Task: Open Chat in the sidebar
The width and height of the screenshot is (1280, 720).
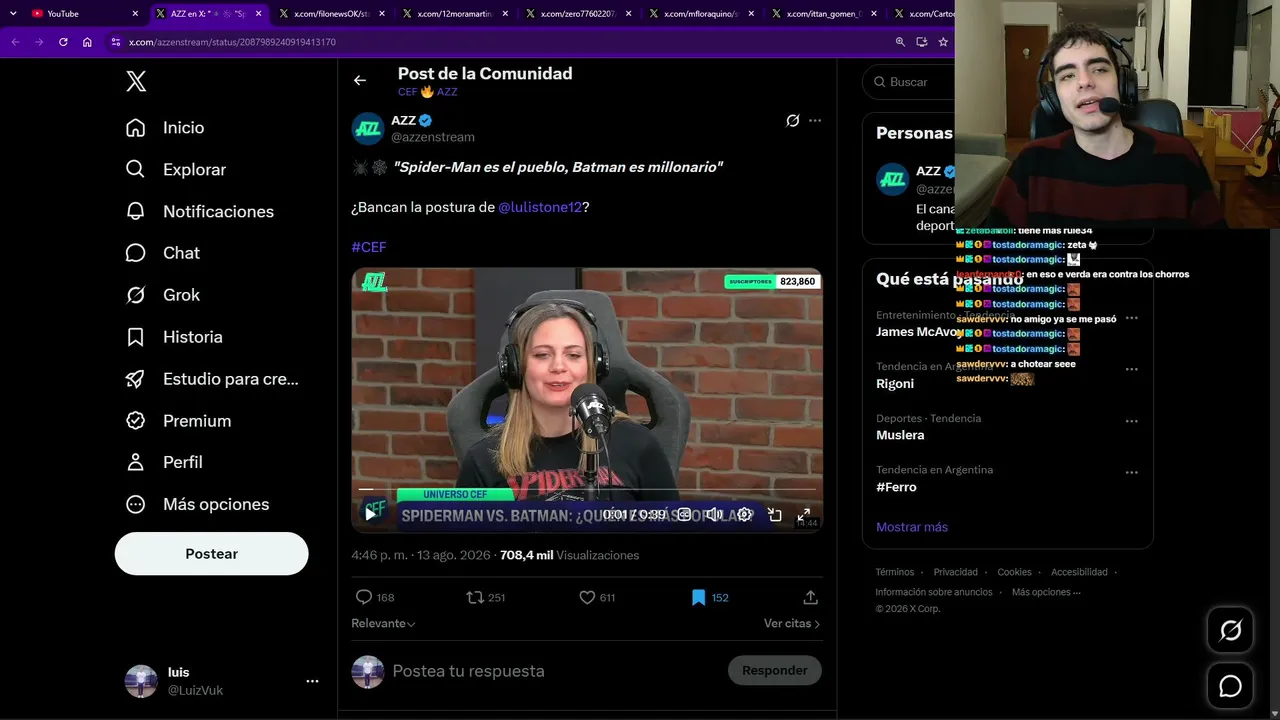Action: pyautogui.click(x=162, y=253)
